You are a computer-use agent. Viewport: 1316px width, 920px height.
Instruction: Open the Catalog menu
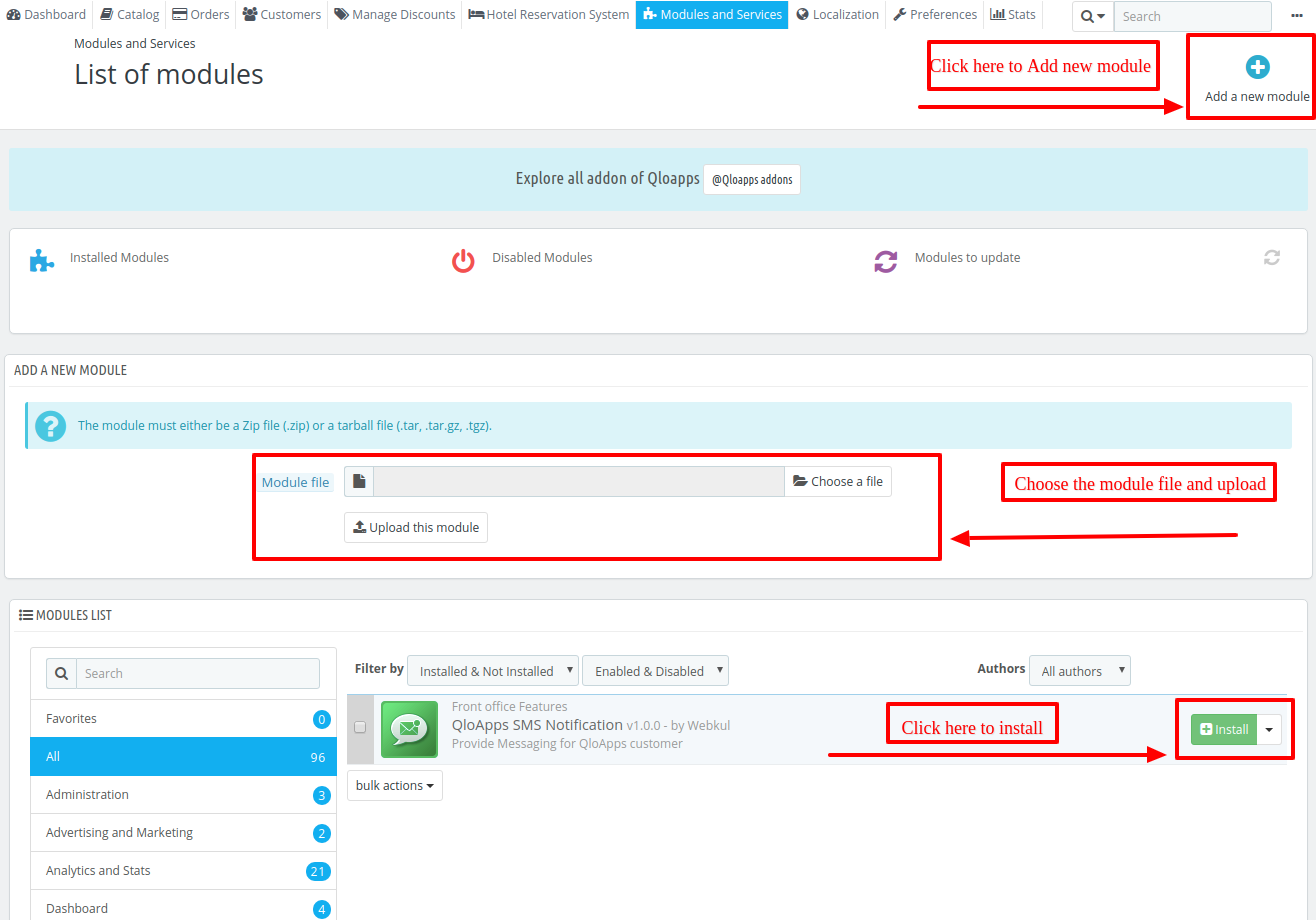point(130,14)
